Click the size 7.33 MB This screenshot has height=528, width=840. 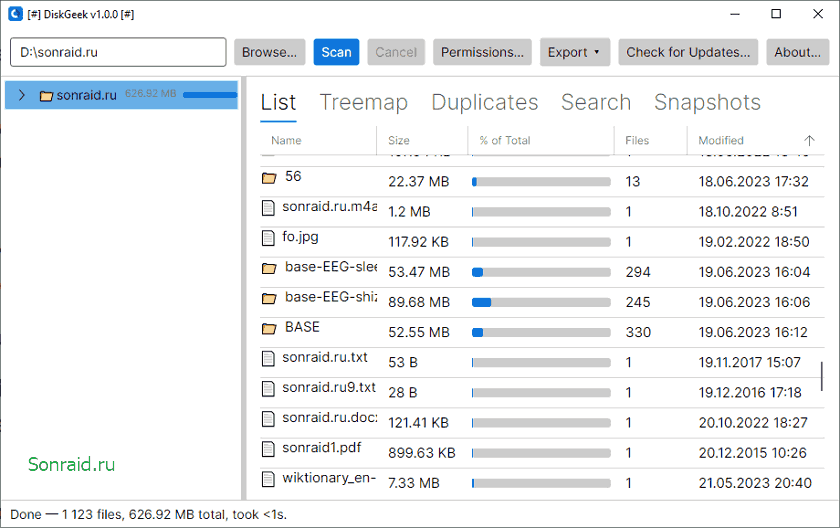(414, 483)
